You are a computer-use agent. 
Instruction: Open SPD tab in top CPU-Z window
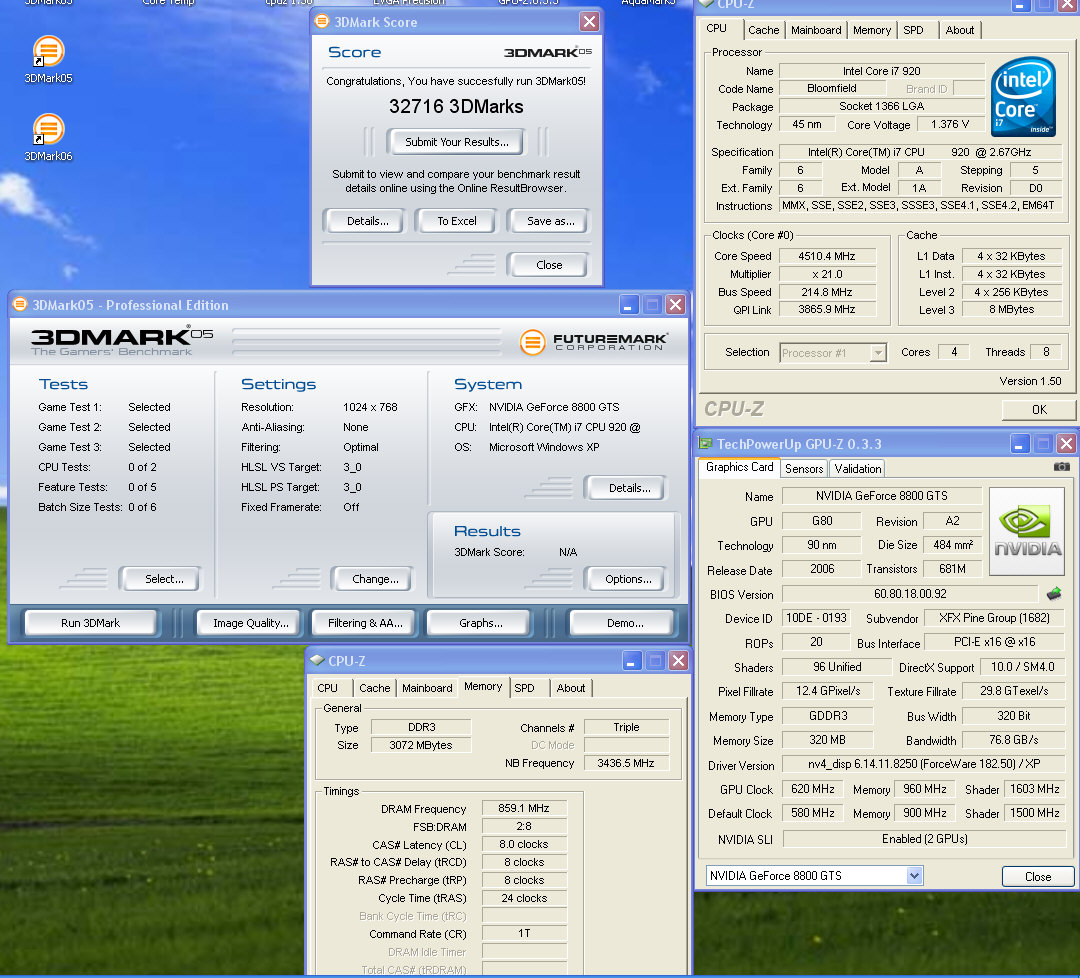(x=913, y=30)
